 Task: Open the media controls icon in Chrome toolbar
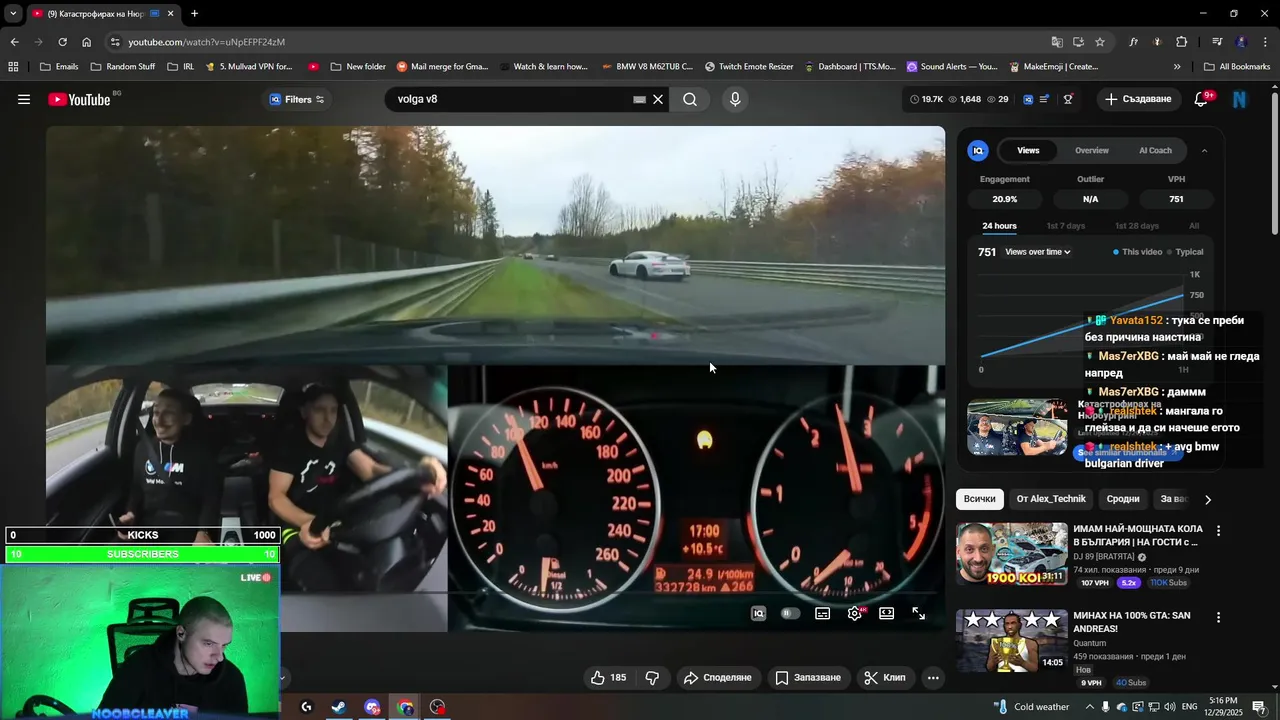pos(1217,42)
